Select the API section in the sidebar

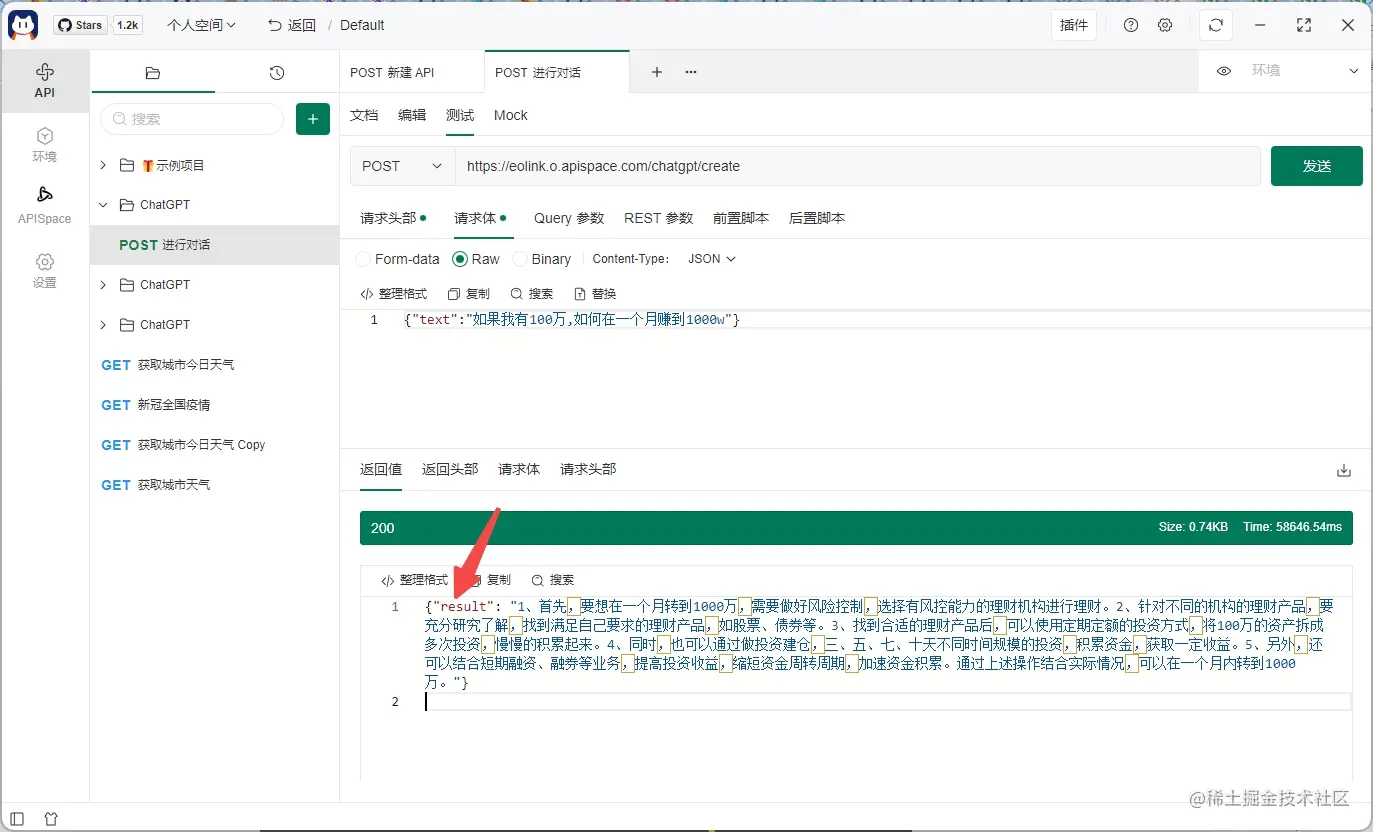[44, 80]
